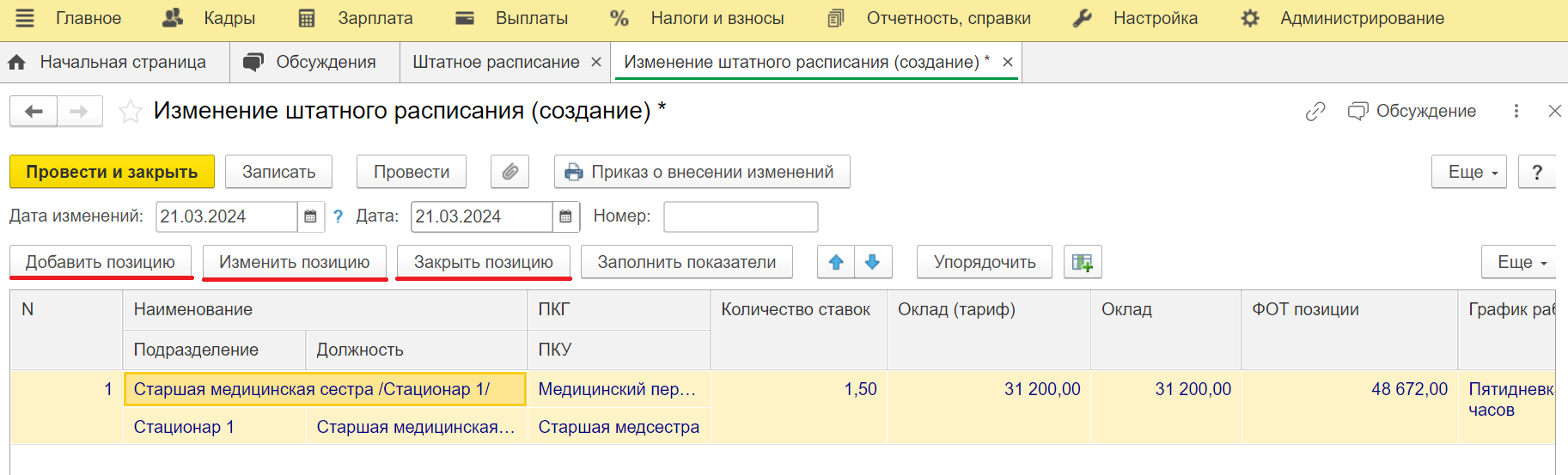
Task: Open Обсуждение for this document
Action: [x=1412, y=111]
